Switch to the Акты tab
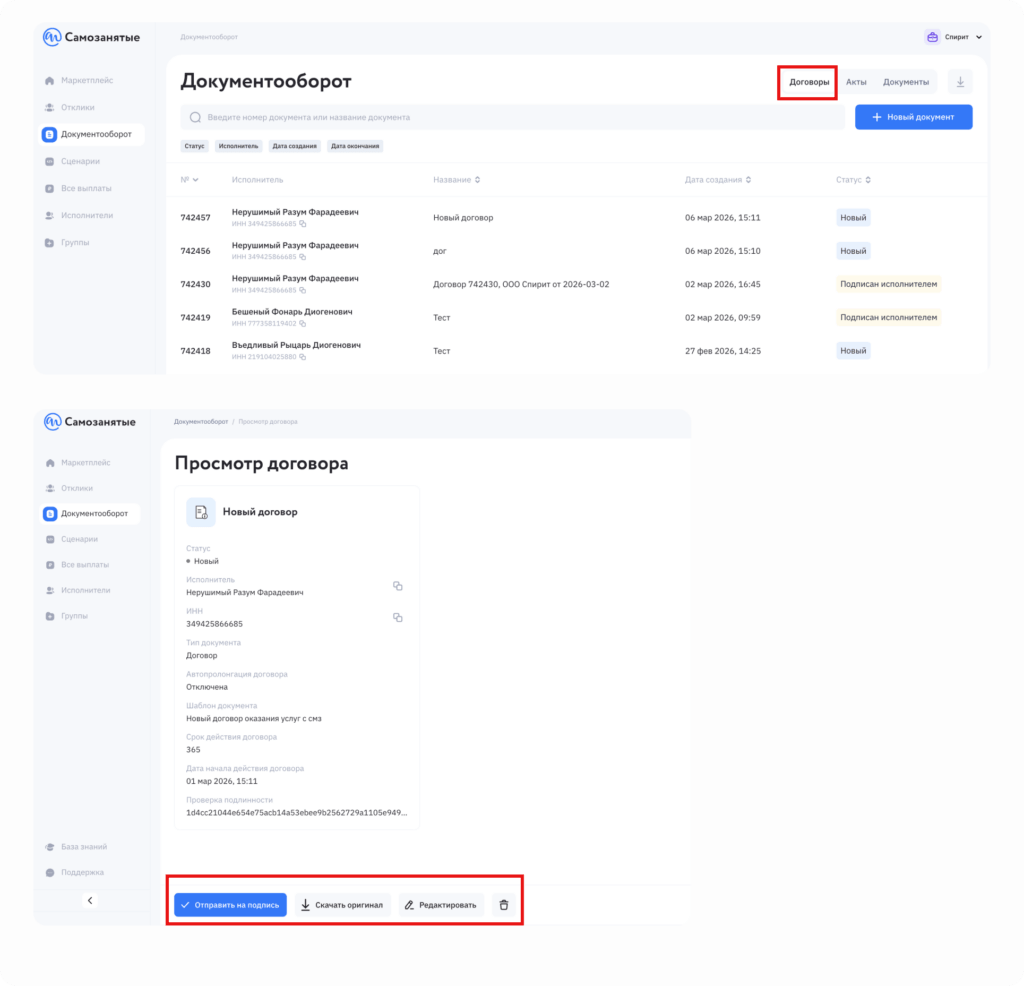 pos(856,82)
